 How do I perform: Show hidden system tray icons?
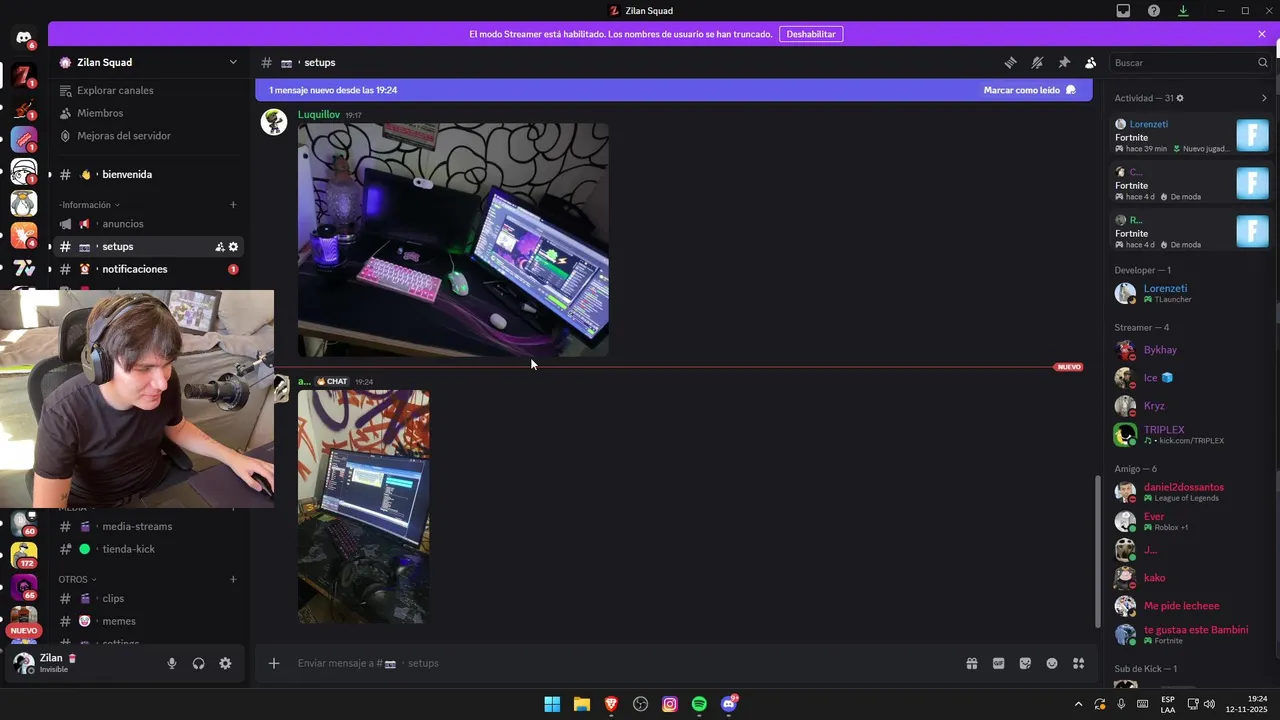pyautogui.click(x=1078, y=704)
